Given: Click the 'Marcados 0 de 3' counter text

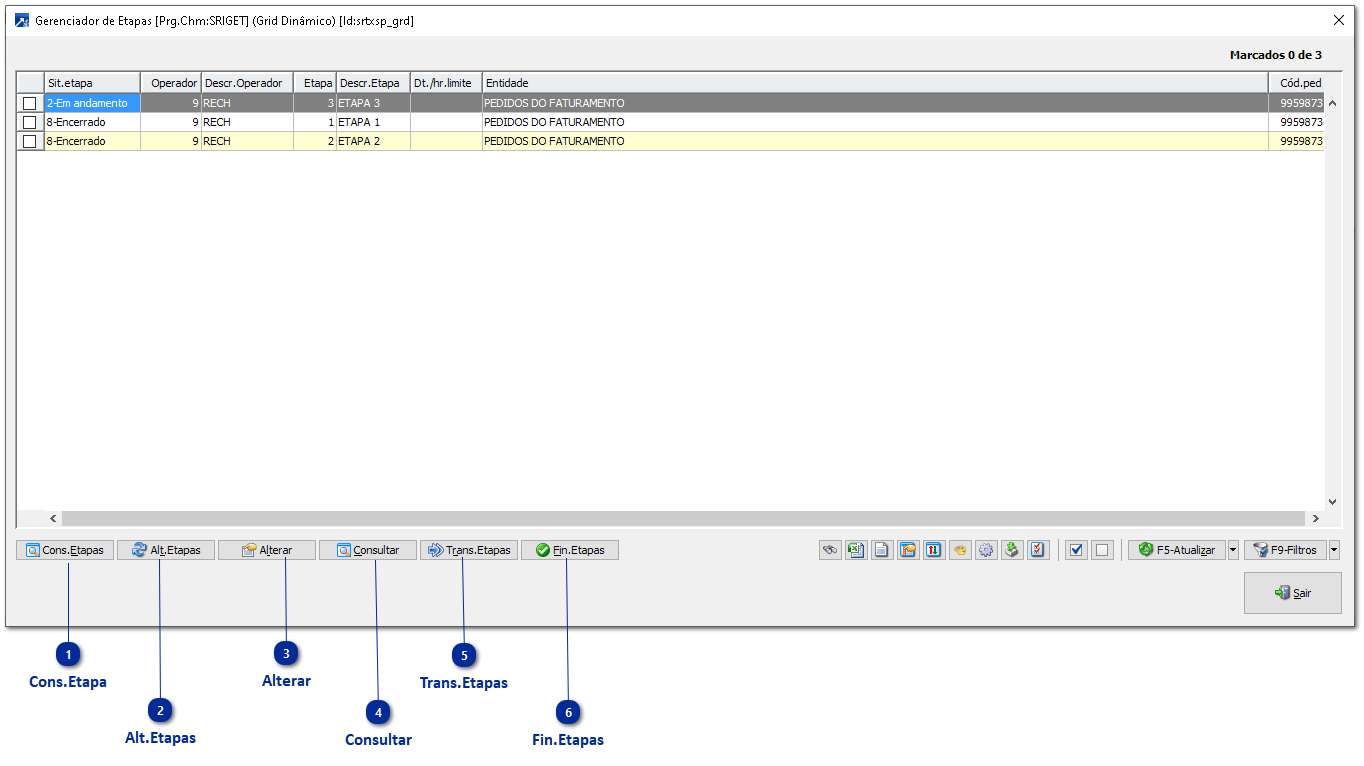Looking at the screenshot, I should click(x=1276, y=55).
